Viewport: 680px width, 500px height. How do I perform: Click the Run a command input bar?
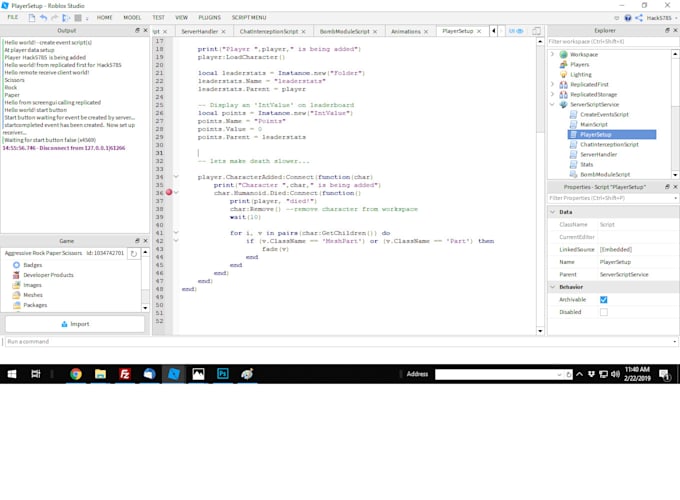(340, 342)
